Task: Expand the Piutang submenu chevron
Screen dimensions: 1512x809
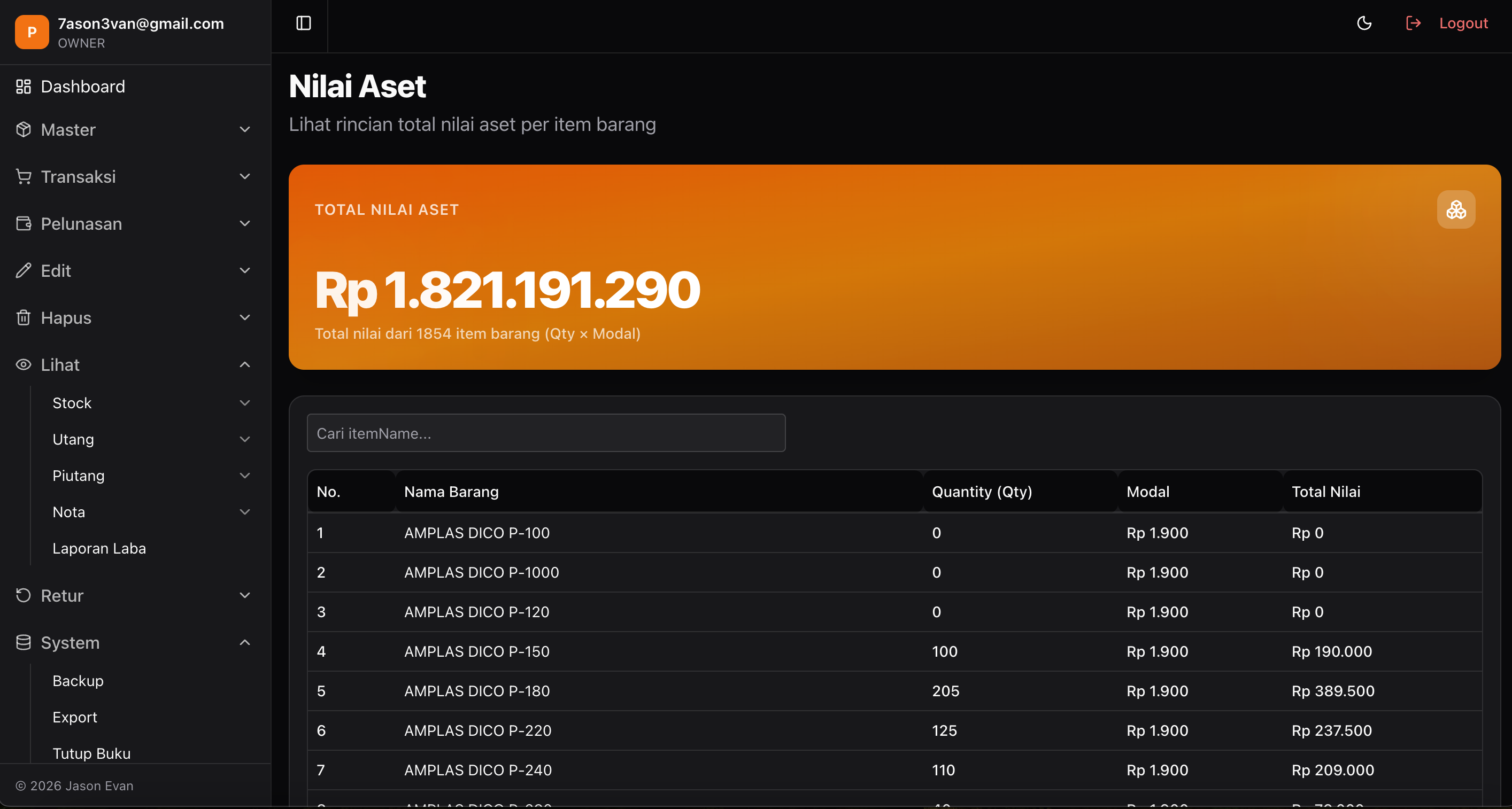Action: [x=245, y=476]
